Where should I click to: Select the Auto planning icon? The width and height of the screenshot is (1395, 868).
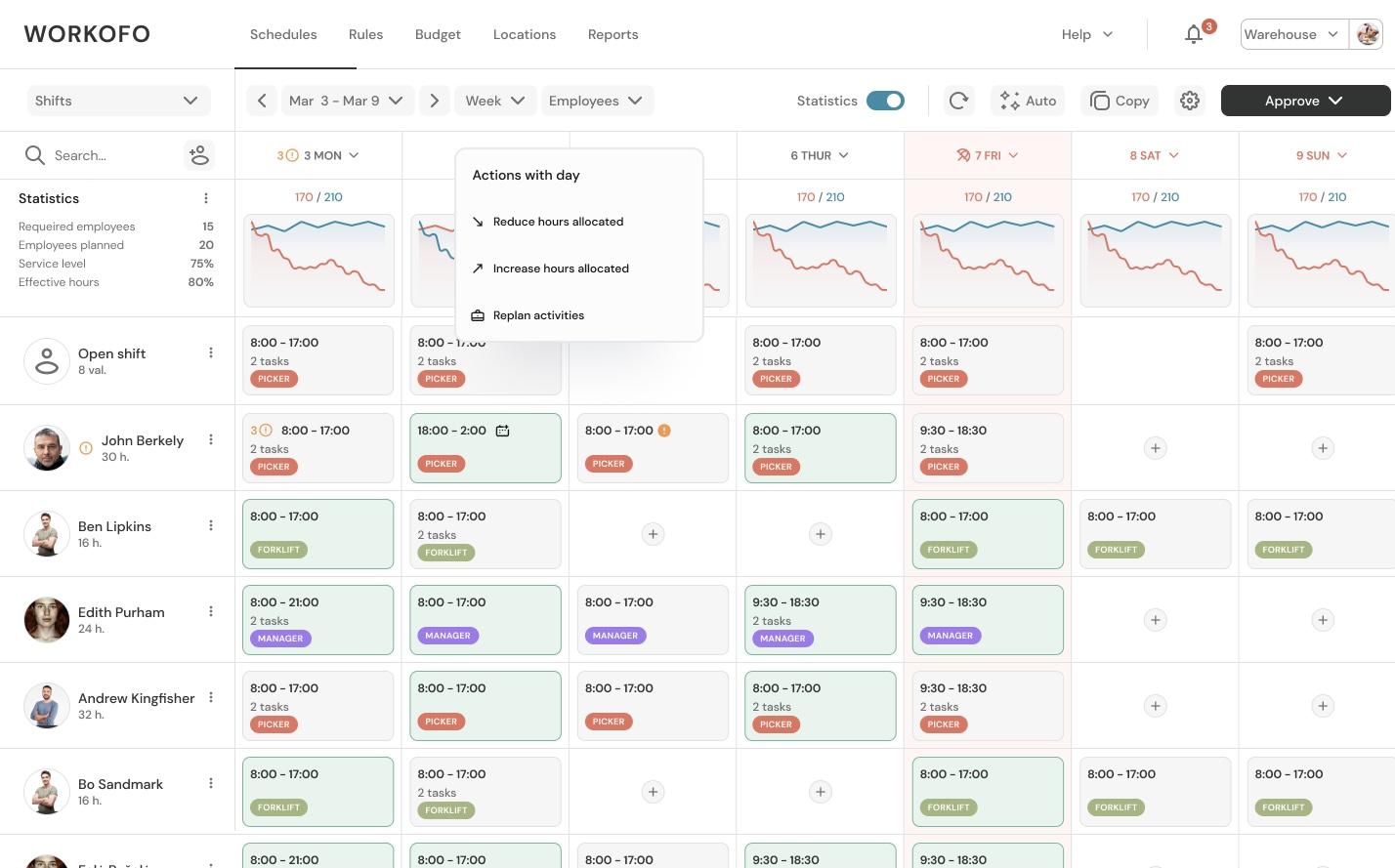pos(1009,101)
